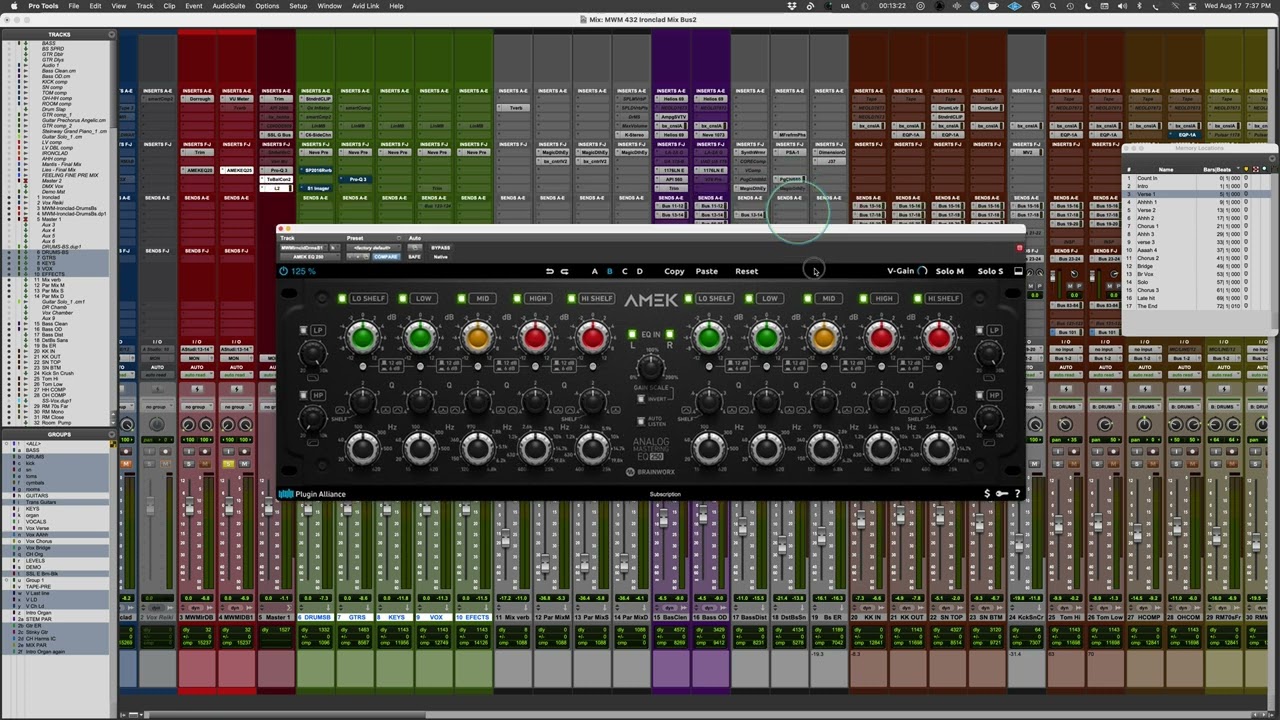The height and width of the screenshot is (720, 1280).
Task: Toggle the left channel MID band
Action: (x=462, y=298)
